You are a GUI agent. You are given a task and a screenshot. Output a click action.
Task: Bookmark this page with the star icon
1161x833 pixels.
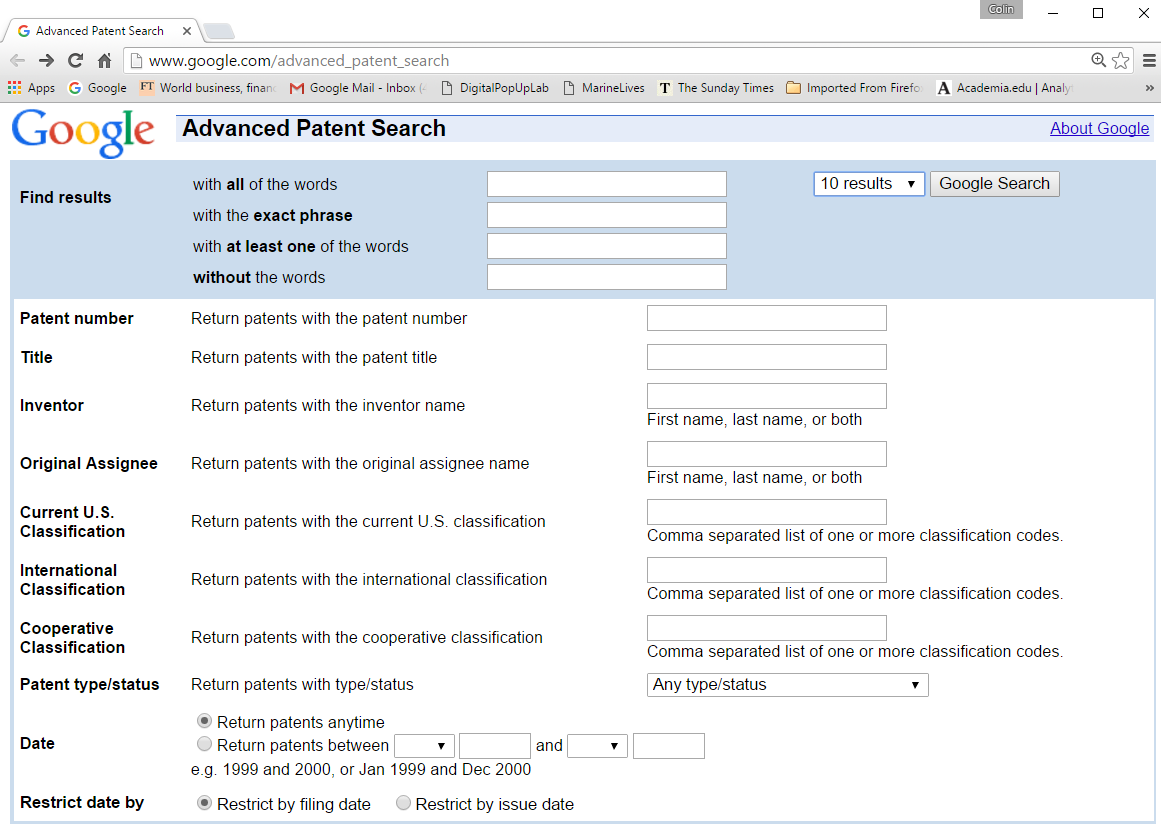tap(1121, 60)
